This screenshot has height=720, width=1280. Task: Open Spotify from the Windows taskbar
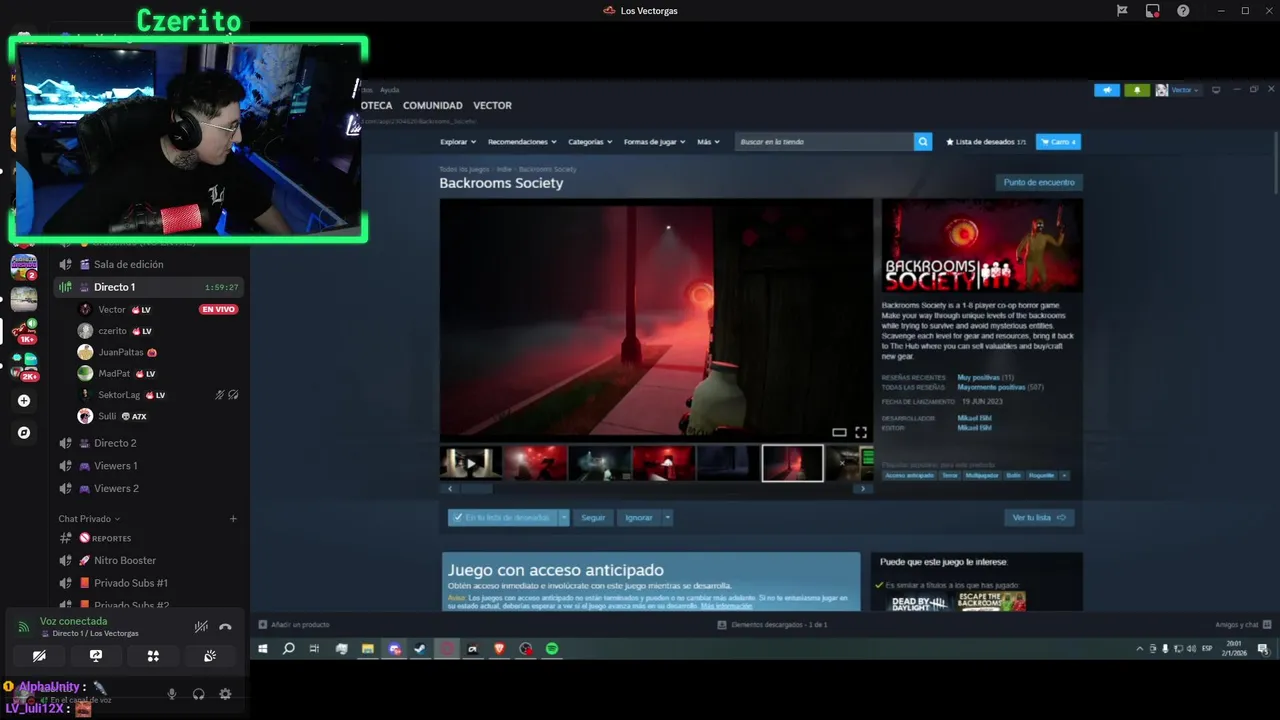(552, 649)
